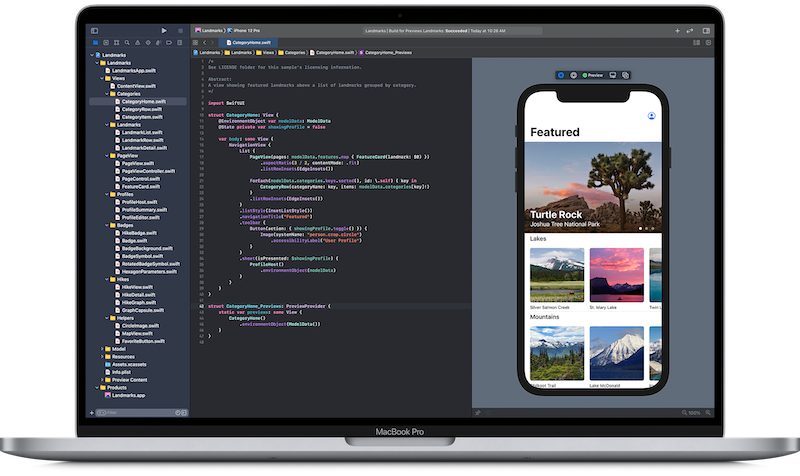The image size is (800, 476).
Task: Open the Report navigator
Action: click(180, 43)
